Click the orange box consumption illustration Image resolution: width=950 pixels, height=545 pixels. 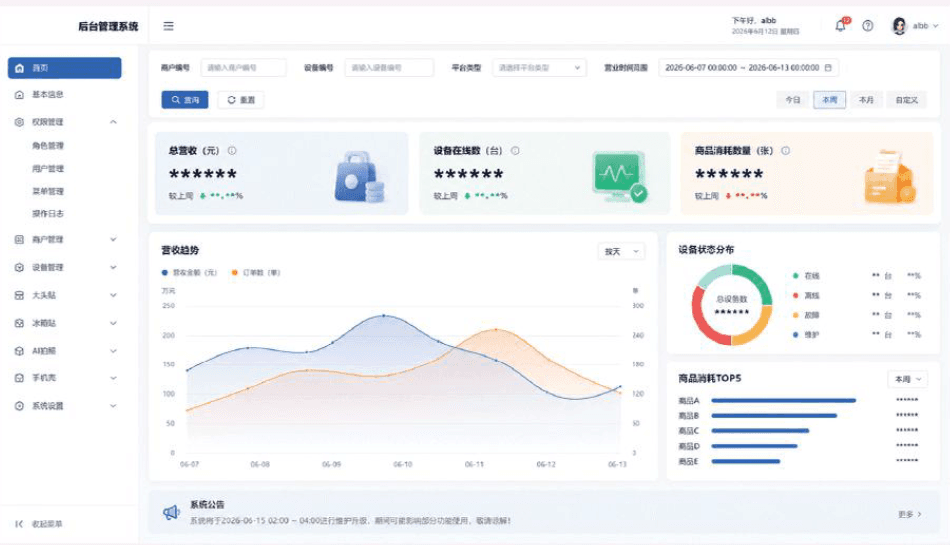[x=889, y=177]
